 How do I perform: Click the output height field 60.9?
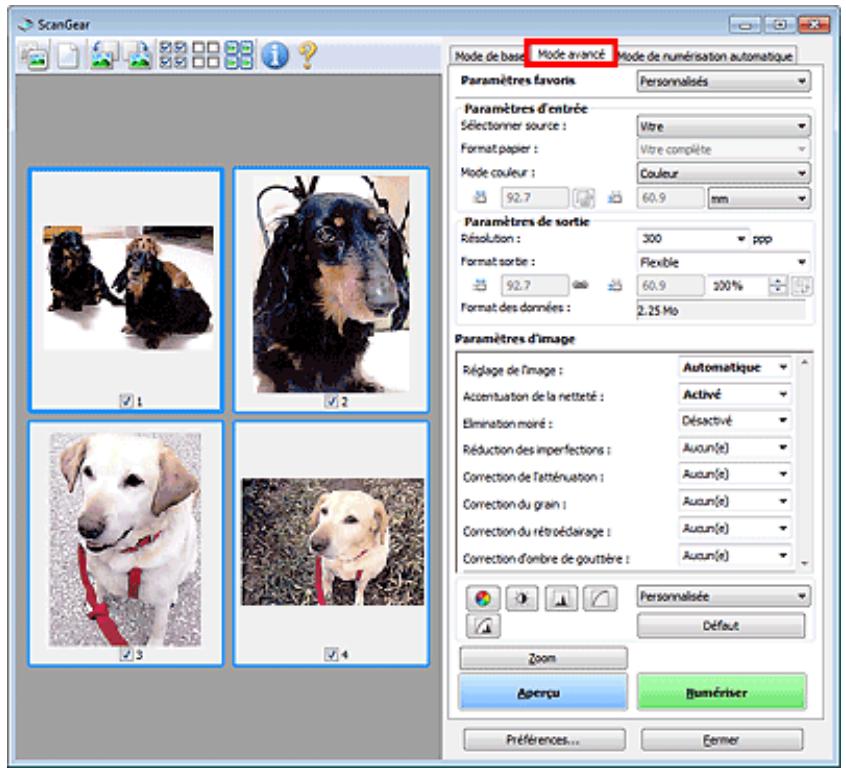pos(671,285)
